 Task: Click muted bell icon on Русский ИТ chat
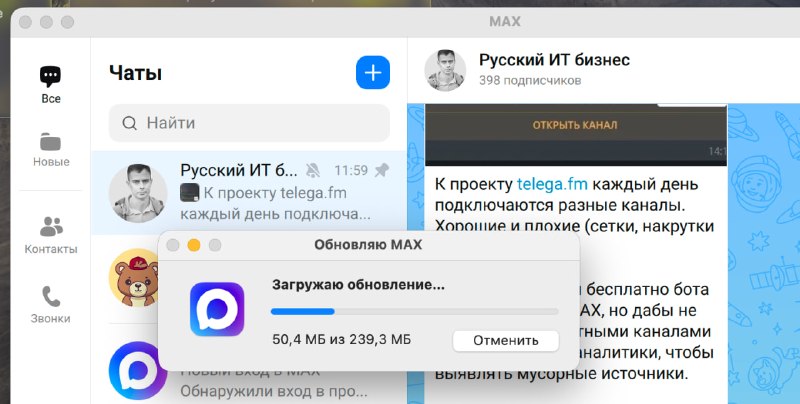(x=315, y=170)
